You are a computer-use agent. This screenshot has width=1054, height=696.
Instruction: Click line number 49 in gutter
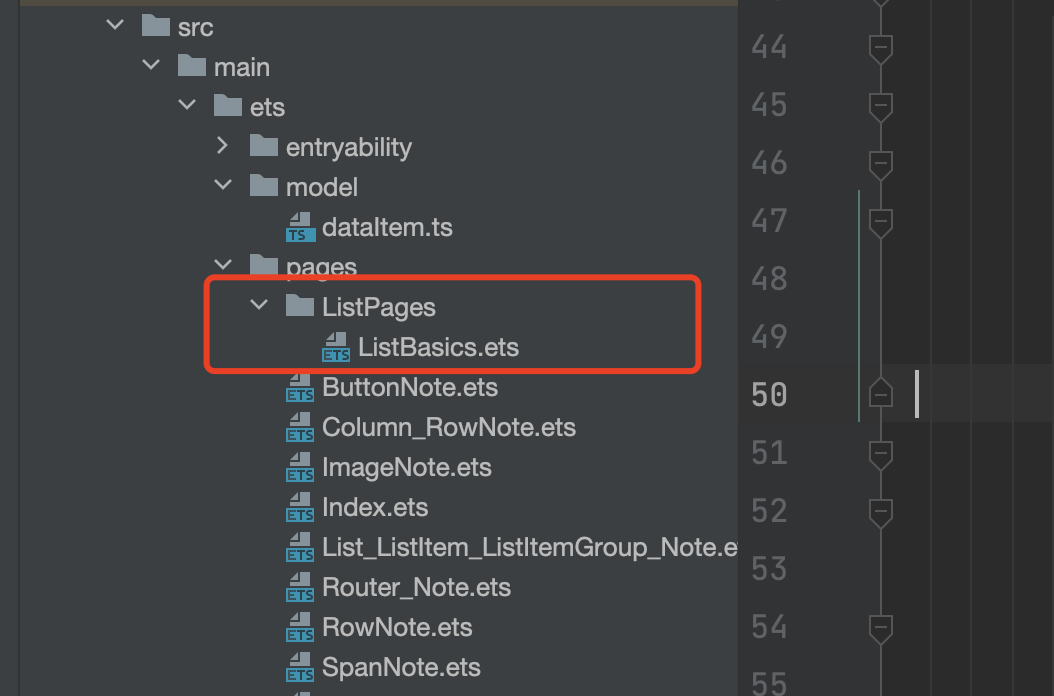point(769,337)
